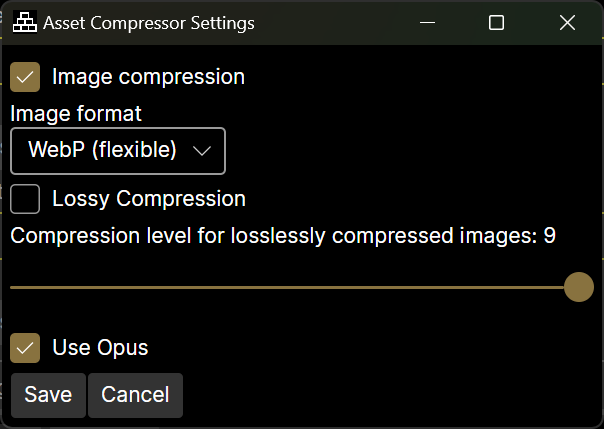Enable the Lossy Compression checkbox
Image resolution: width=604 pixels, height=429 pixels.
(x=25, y=198)
